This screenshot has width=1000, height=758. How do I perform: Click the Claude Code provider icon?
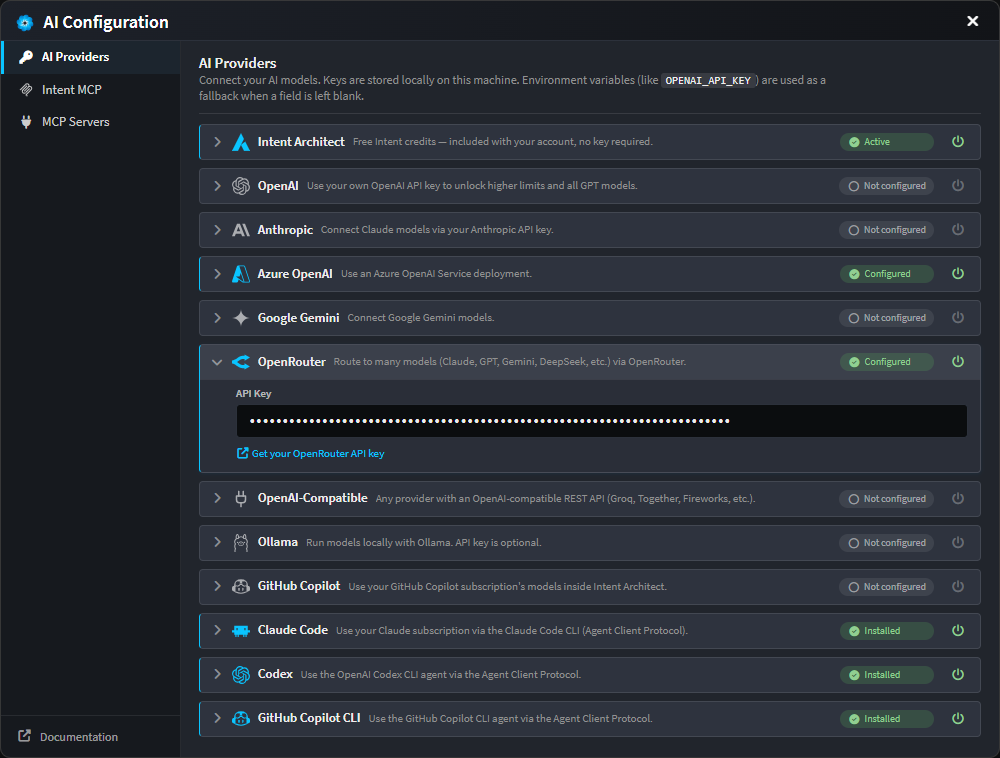240,630
